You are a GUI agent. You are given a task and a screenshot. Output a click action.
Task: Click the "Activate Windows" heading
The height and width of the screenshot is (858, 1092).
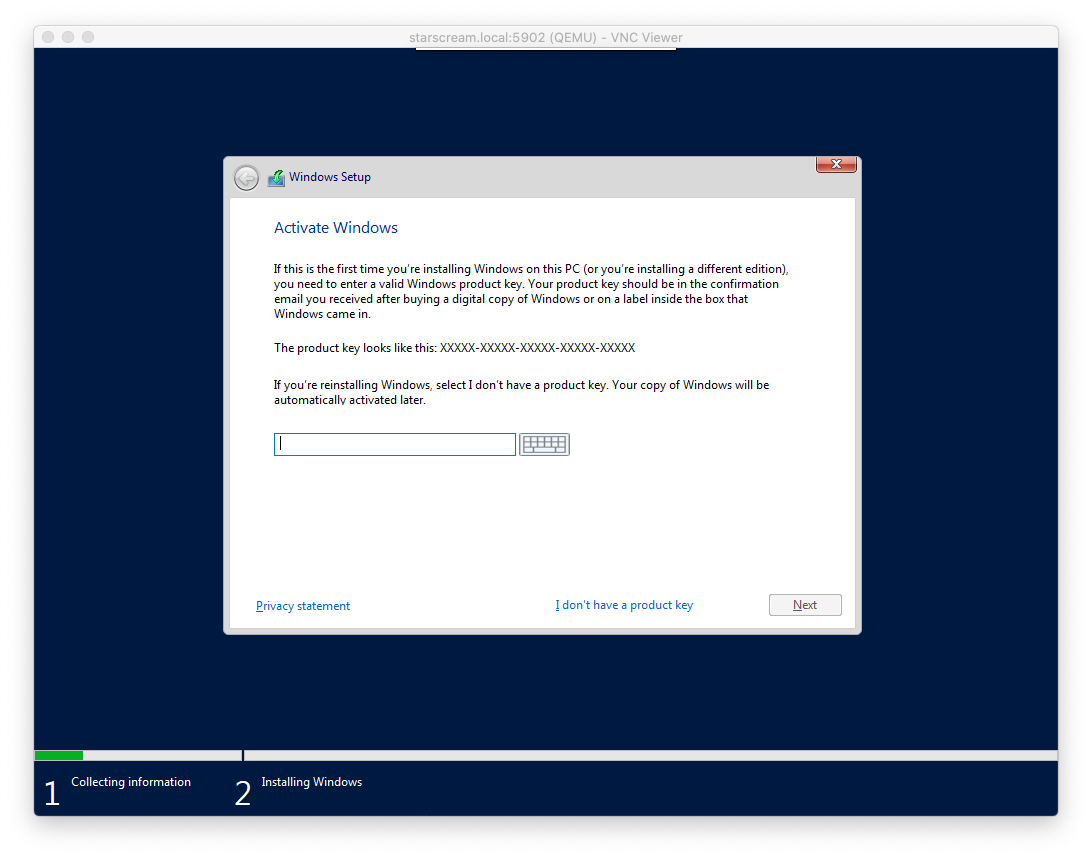336,228
